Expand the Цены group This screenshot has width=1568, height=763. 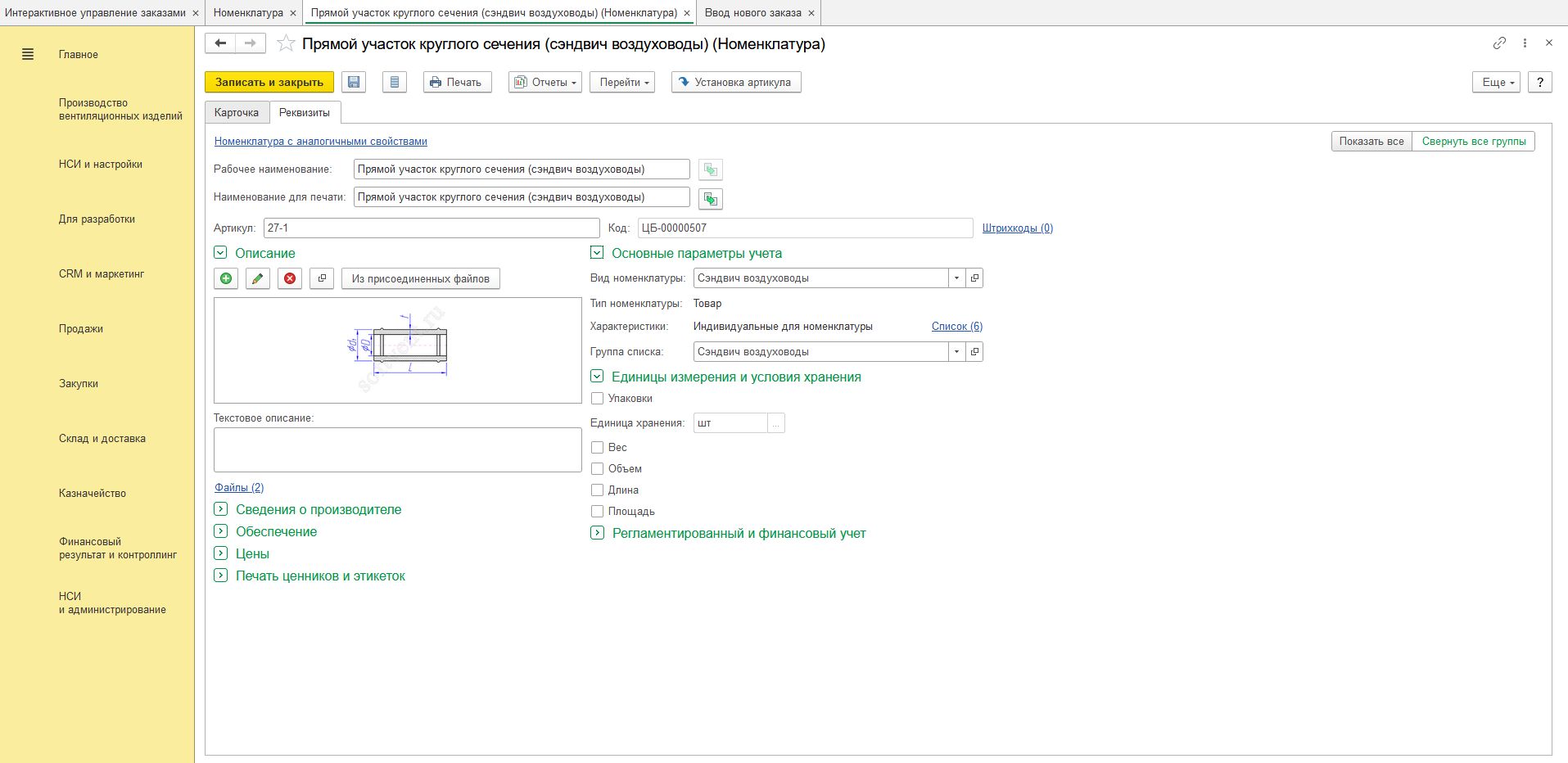click(x=220, y=553)
